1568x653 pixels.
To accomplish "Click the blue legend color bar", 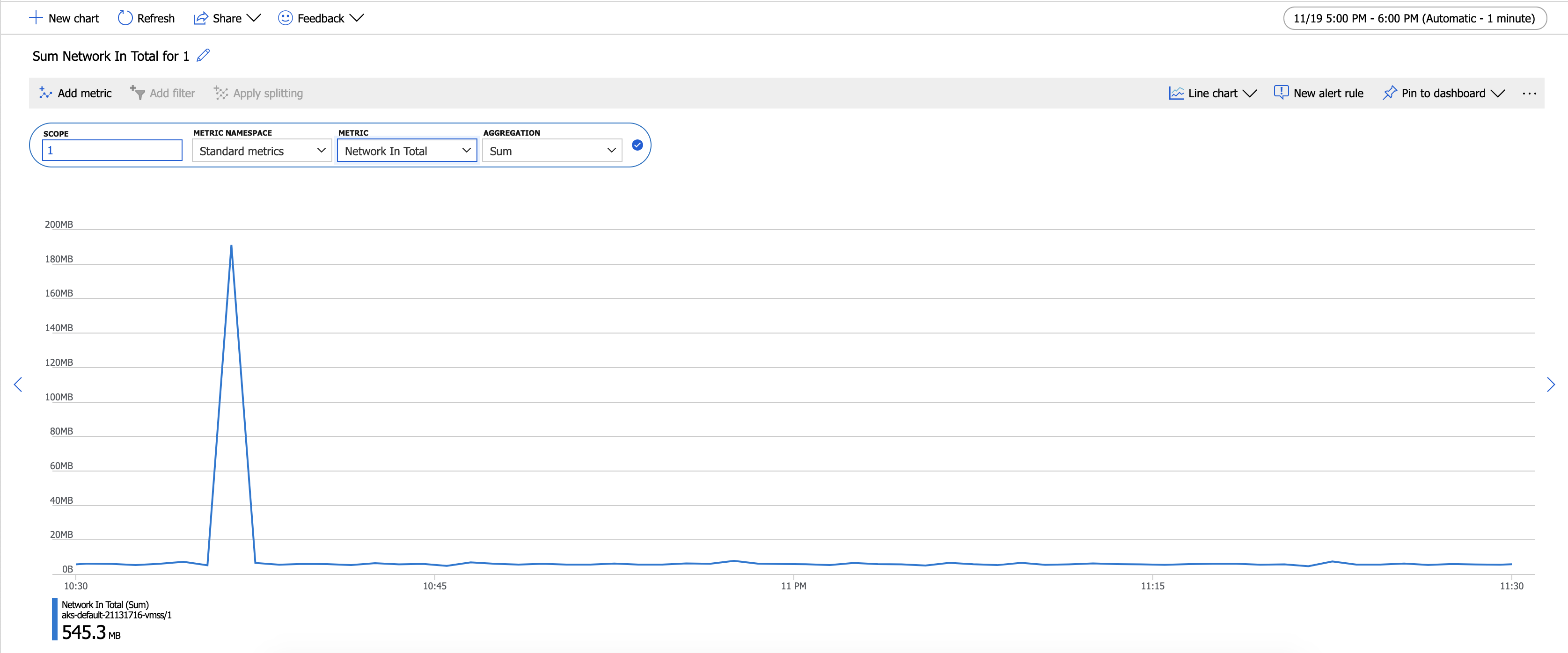I will [55, 619].
